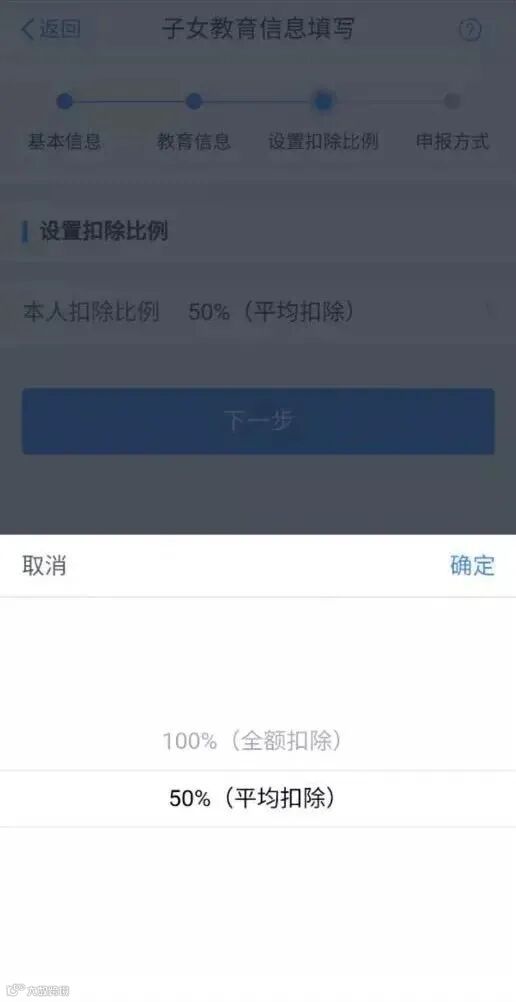Click the 下一步 button

click(258, 421)
